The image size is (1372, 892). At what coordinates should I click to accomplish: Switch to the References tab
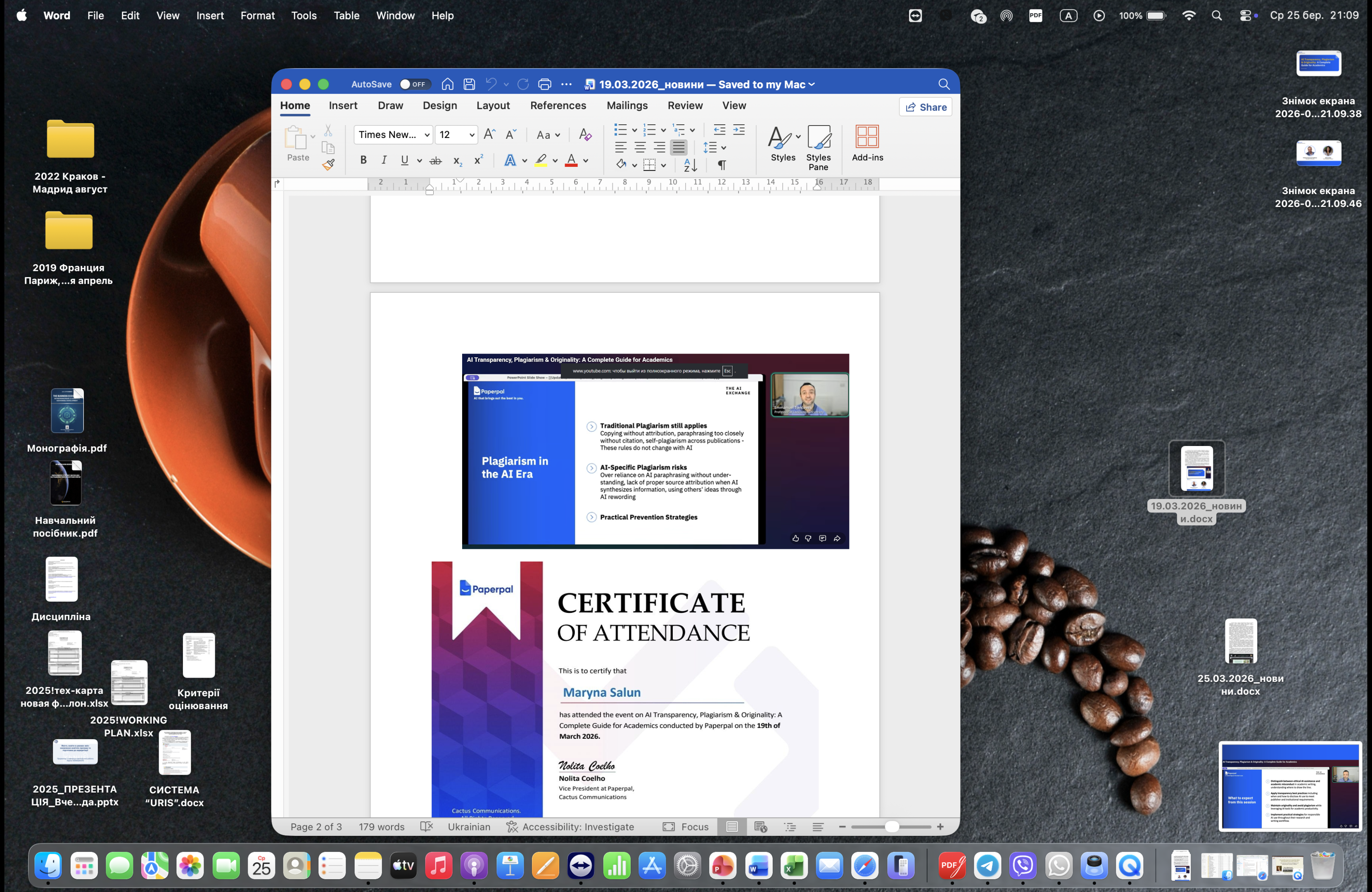click(558, 105)
